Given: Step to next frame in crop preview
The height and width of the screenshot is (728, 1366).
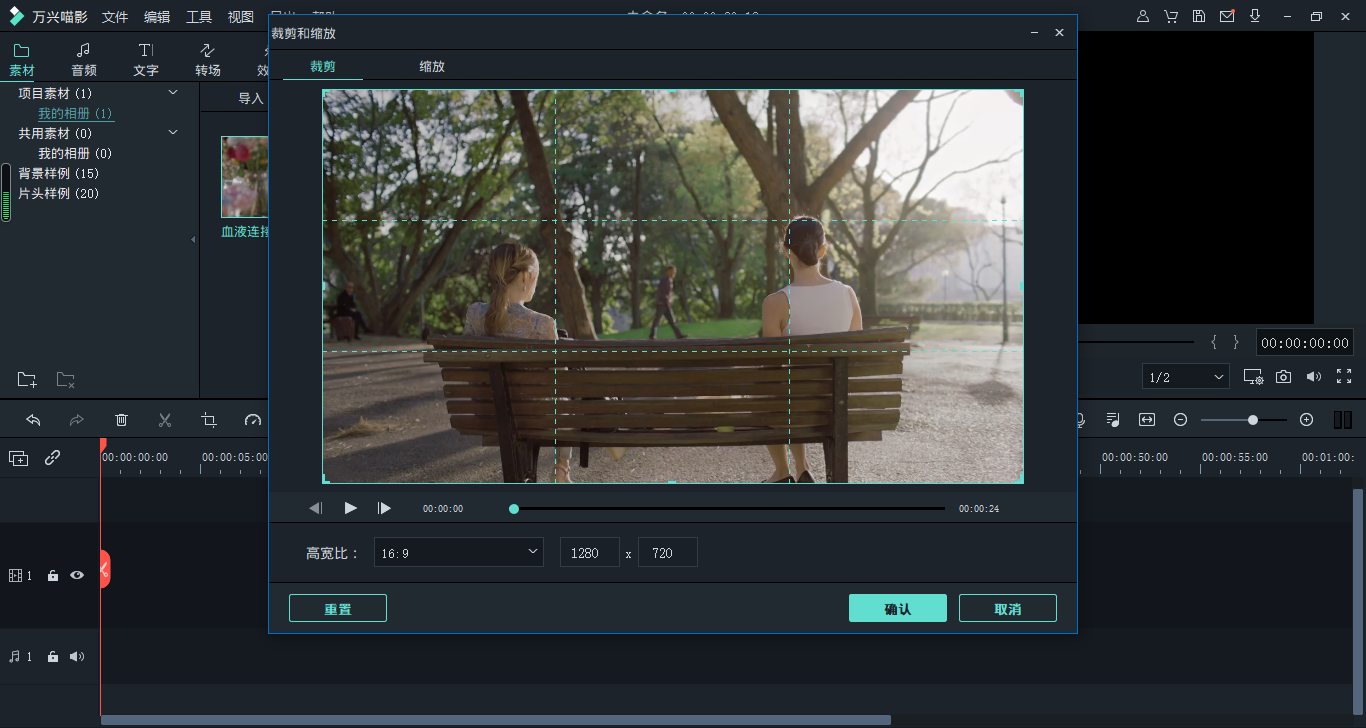Looking at the screenshot, I should [384, 508].
